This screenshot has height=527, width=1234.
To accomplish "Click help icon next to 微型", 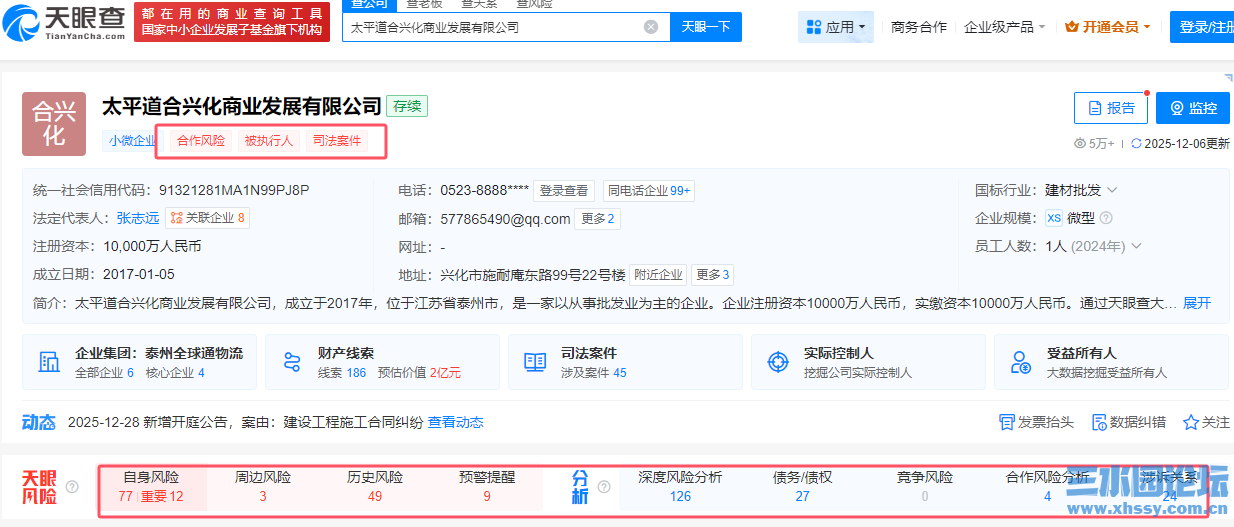I will coord(1106,218).
